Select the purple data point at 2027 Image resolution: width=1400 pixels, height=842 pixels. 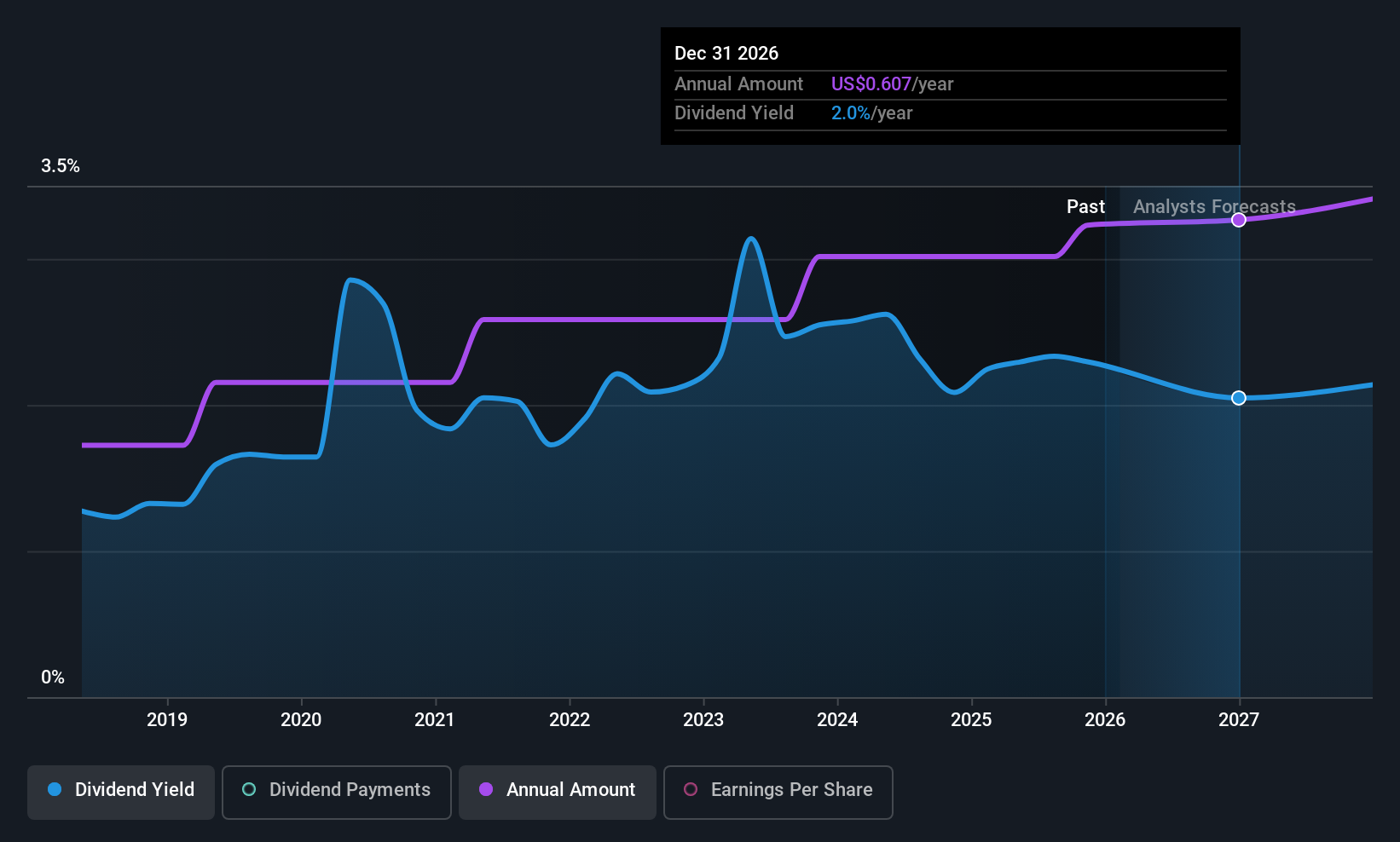pyautogui.click(x=1239, y=220)
